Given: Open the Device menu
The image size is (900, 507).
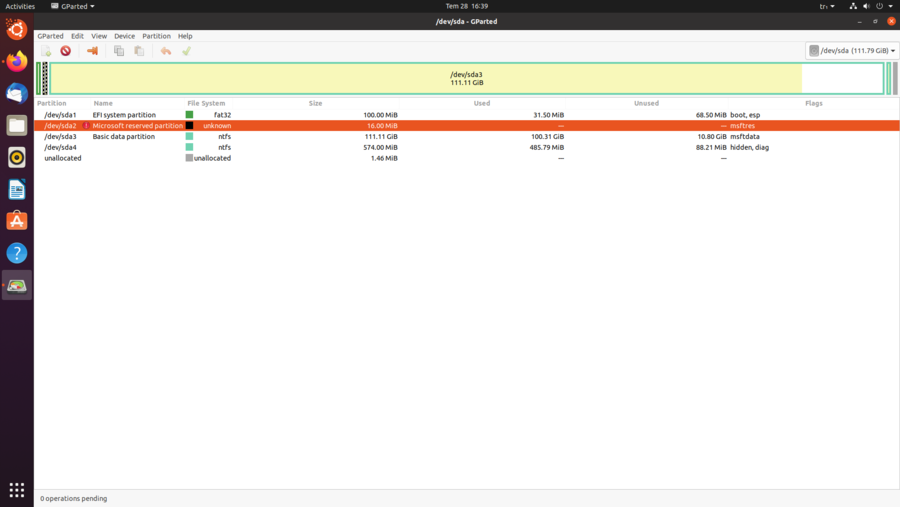Looking at the screenshot, I should [125, 36].
